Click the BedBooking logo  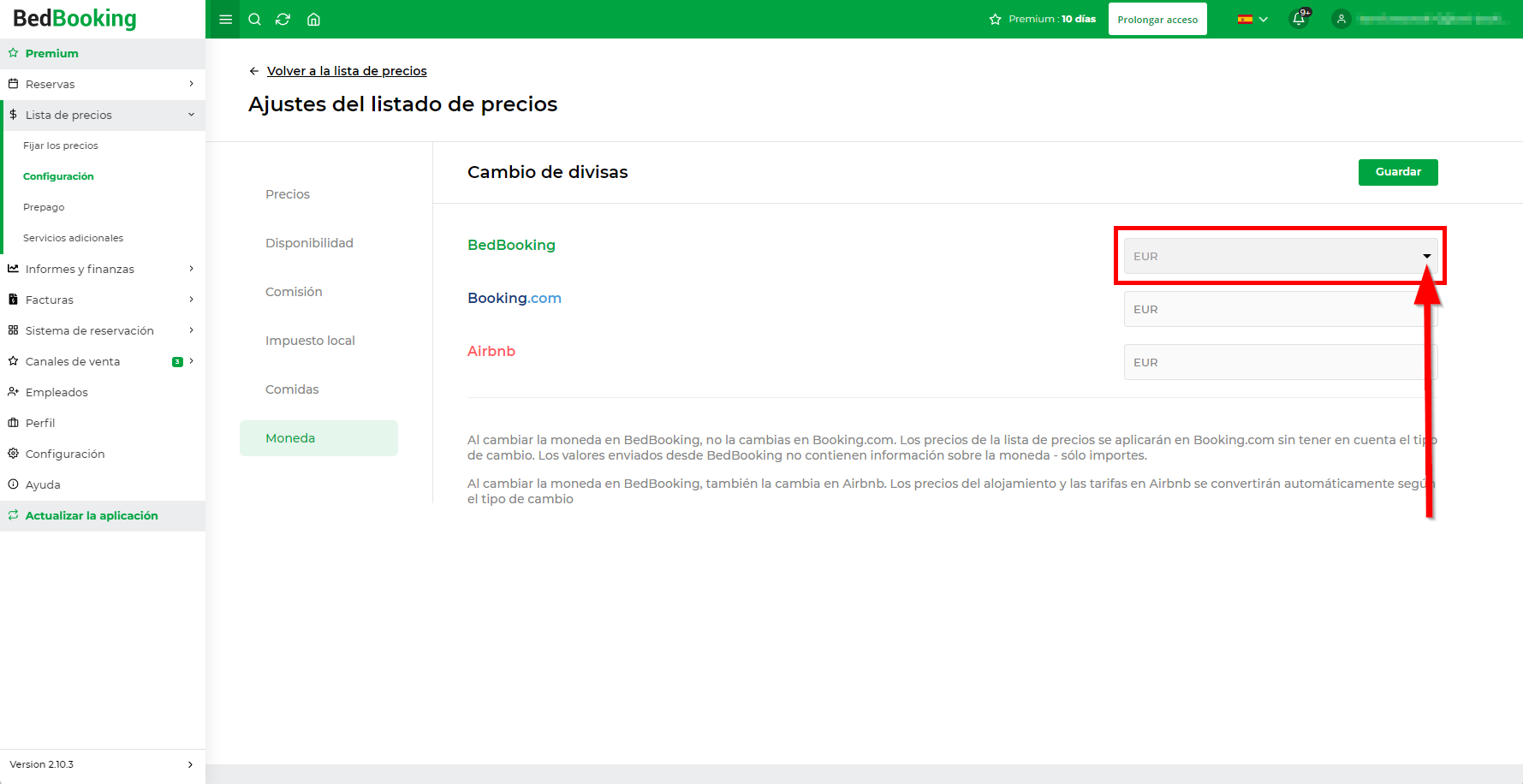(74, 19)
